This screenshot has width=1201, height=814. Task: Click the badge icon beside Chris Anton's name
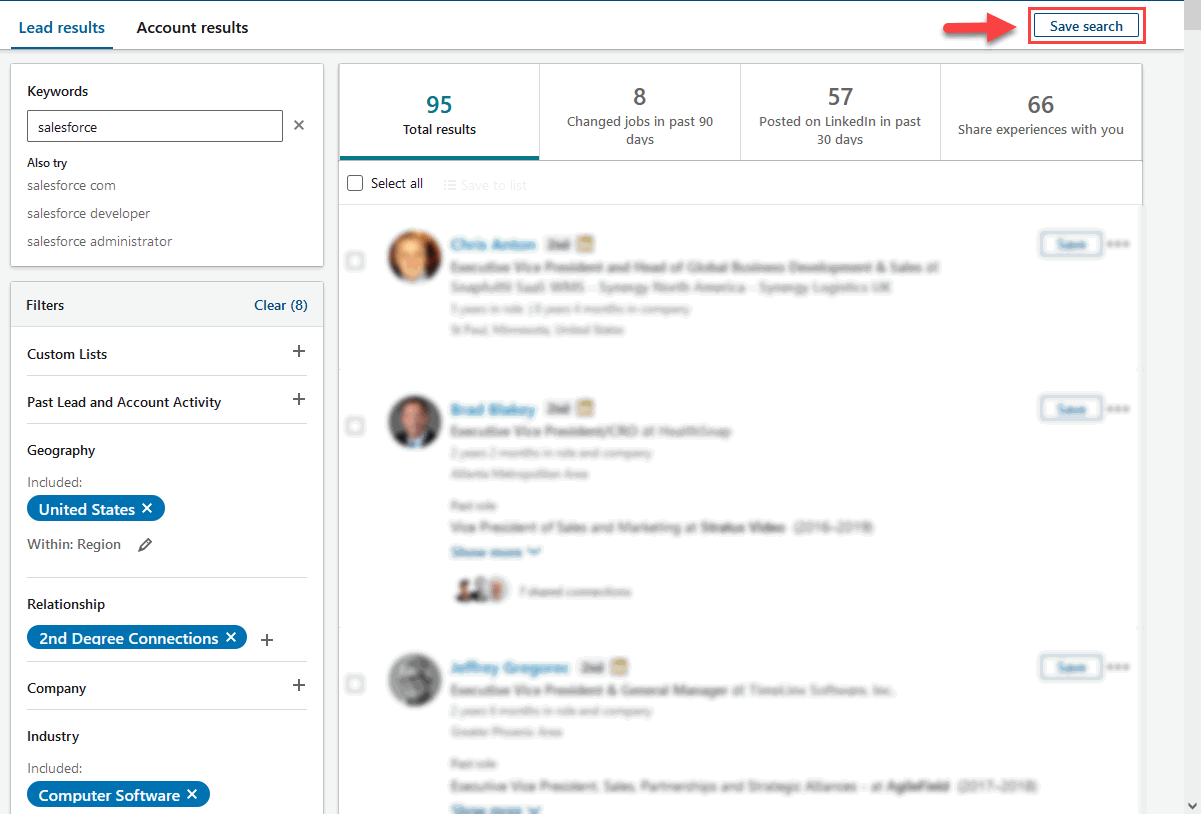pos(586,244)
